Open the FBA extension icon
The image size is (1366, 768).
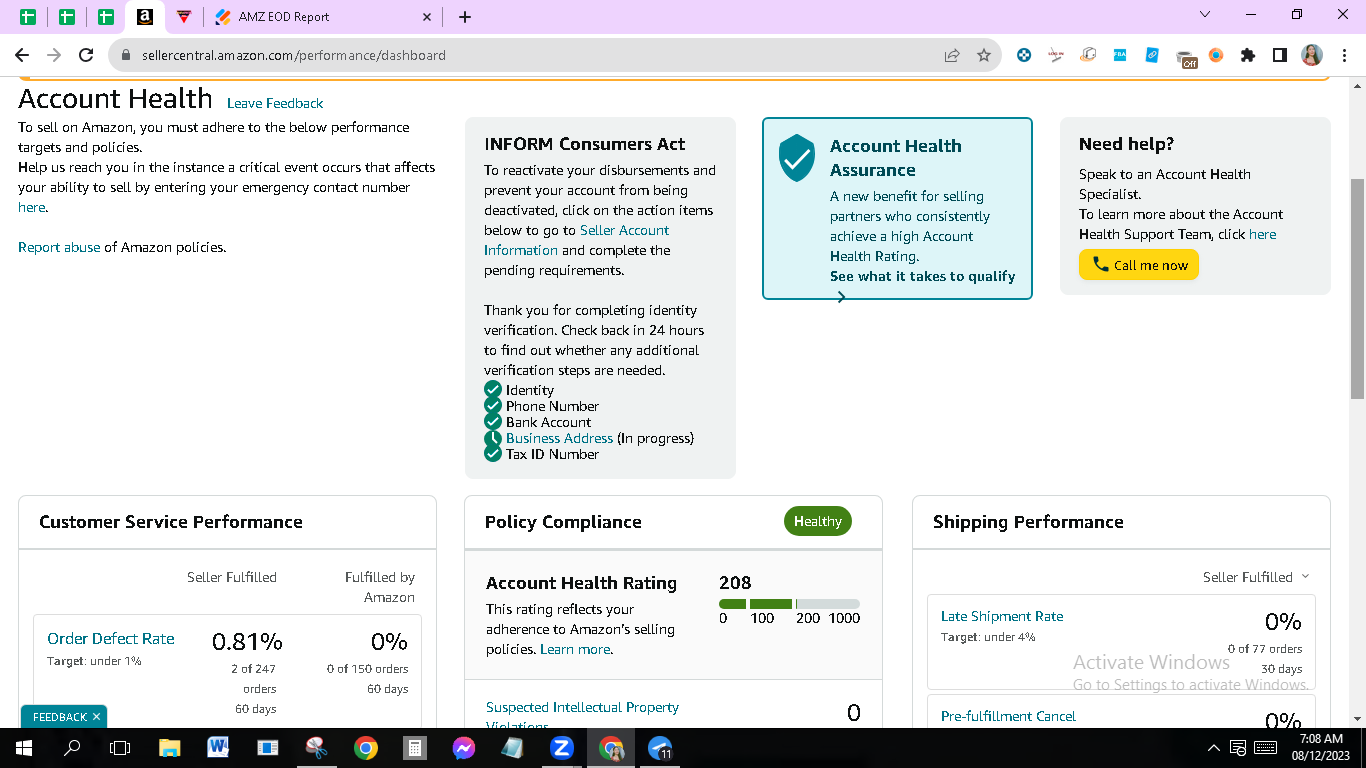[x=1120, y=56]
